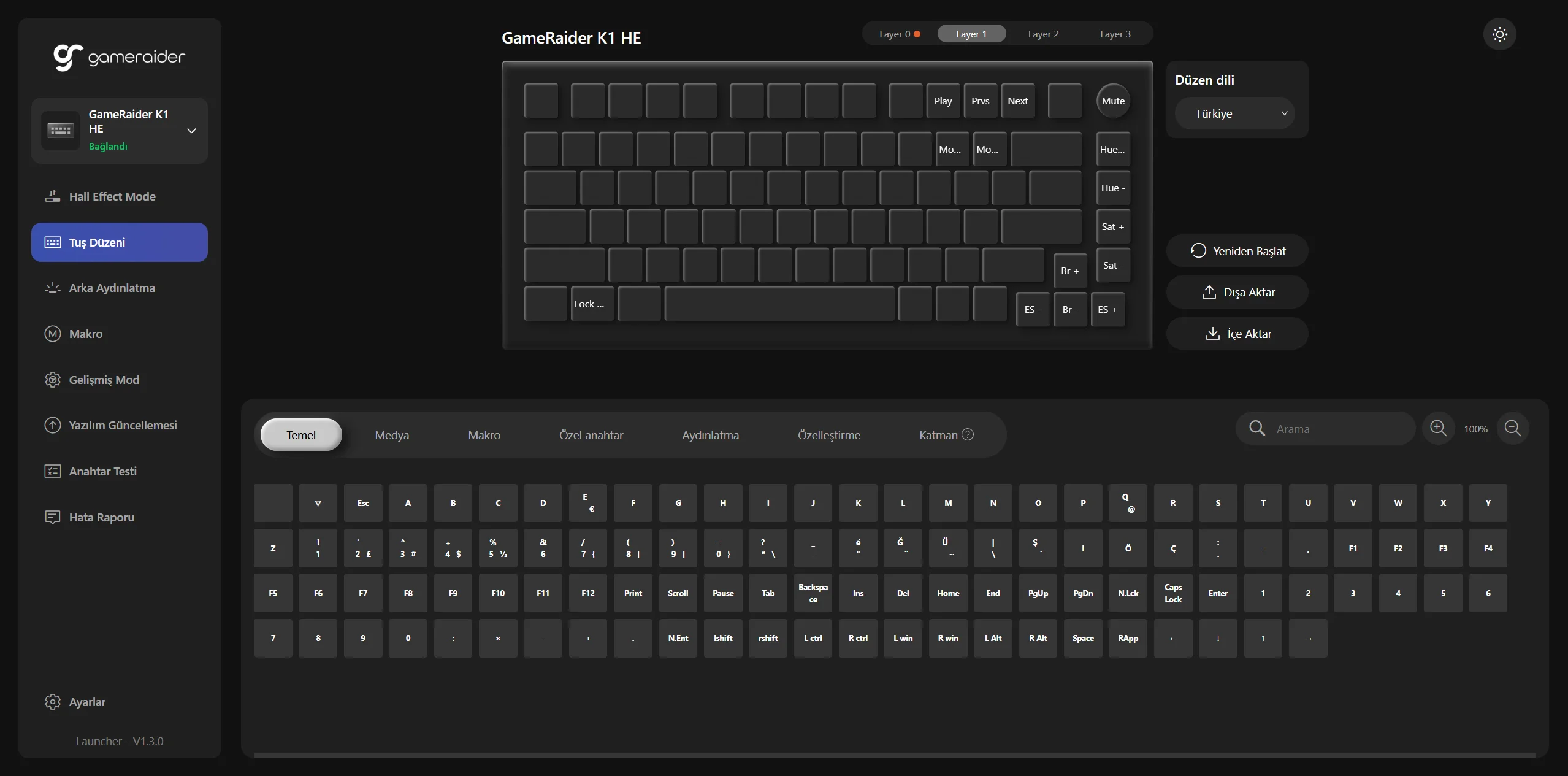Open Arka Aydınlatma backlight section
Screen dimensions: 1568x776
point(112,288)
